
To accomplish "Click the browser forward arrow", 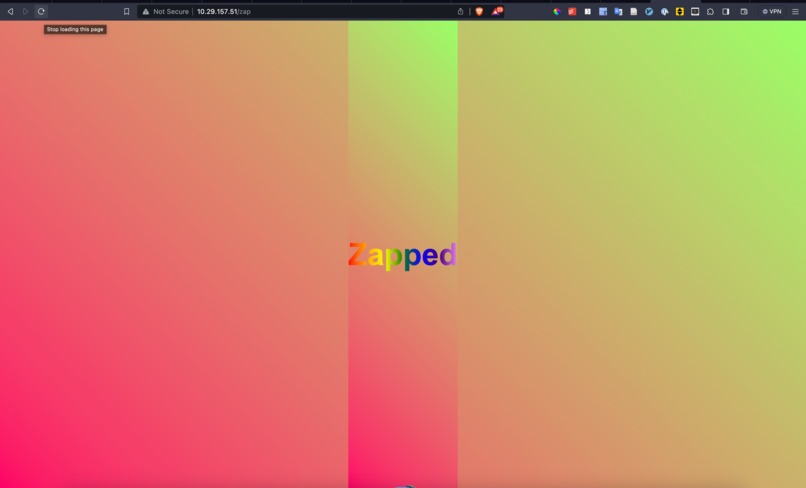I will click(x=25, y=11).
